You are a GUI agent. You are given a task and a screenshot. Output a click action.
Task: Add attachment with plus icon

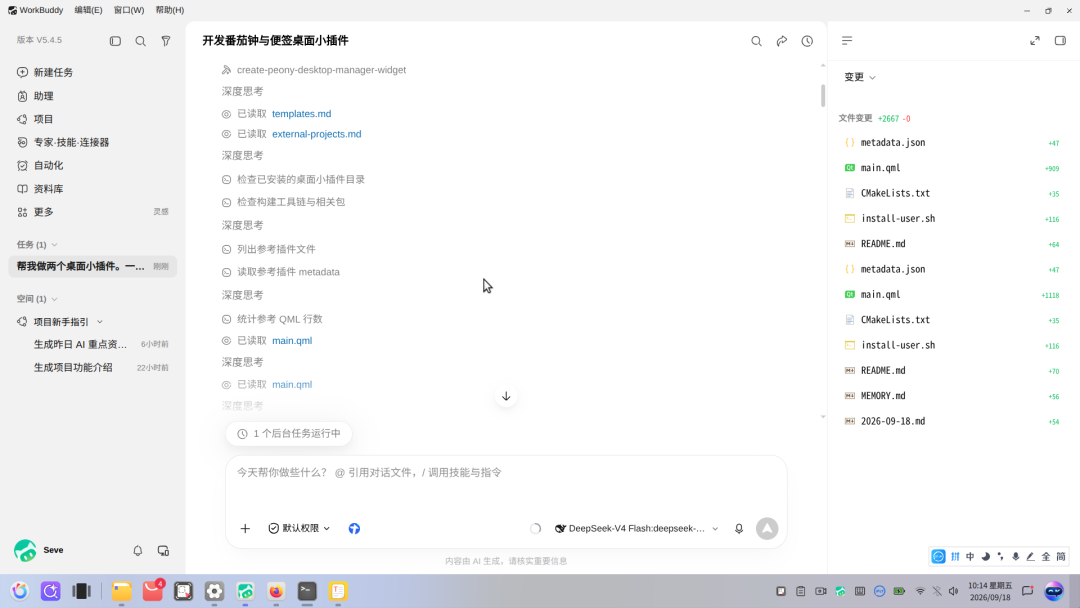[245, 529]
